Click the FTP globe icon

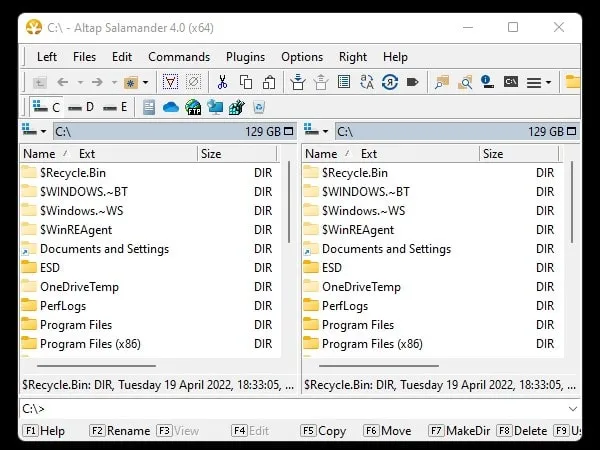(193, 107)
